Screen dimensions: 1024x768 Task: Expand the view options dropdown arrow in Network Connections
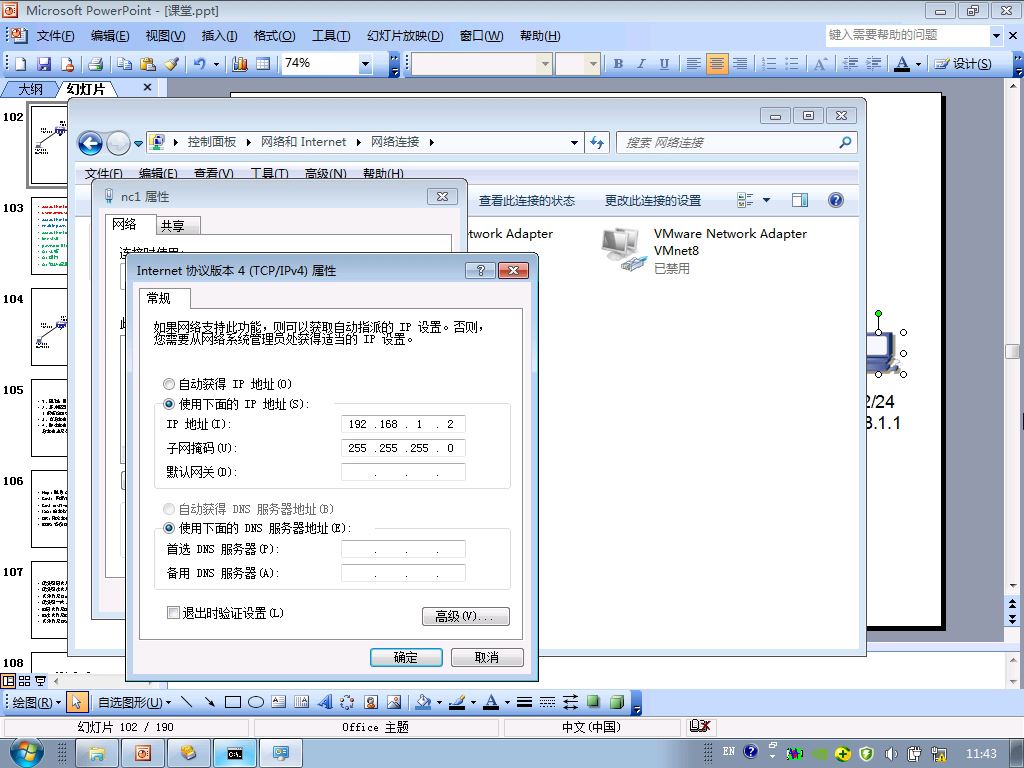tap(766, 200)
